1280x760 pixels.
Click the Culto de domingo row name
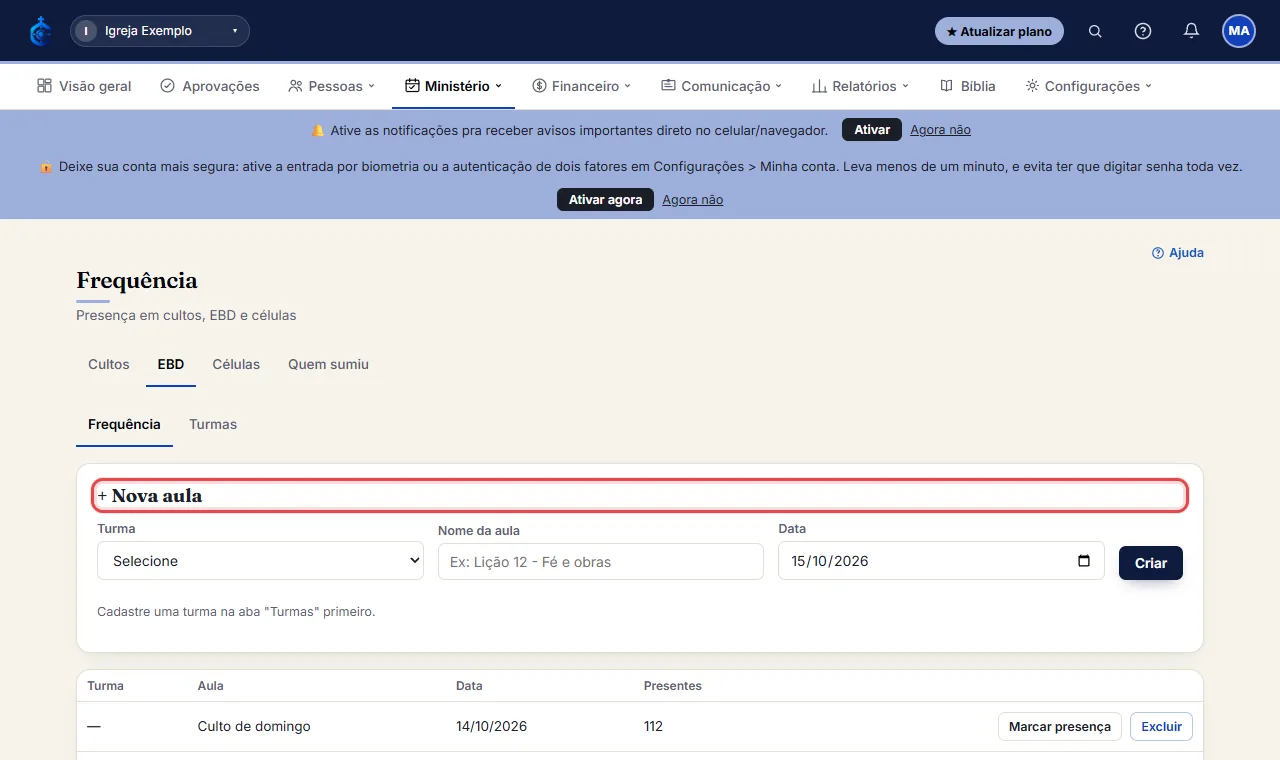pyautogui.click(x=254, y=726)
